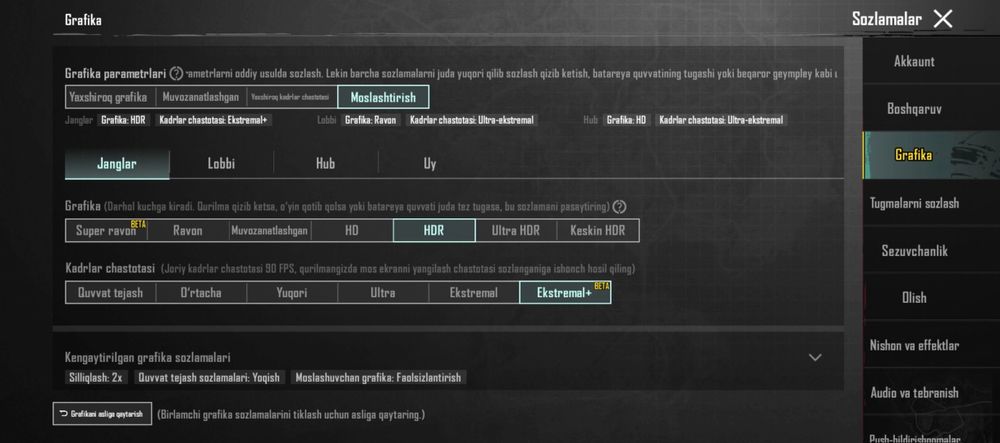The width and height of the screenshot is (1000, 443).
Task: Close the Sozlamalar settings screen
Action: 943,19
